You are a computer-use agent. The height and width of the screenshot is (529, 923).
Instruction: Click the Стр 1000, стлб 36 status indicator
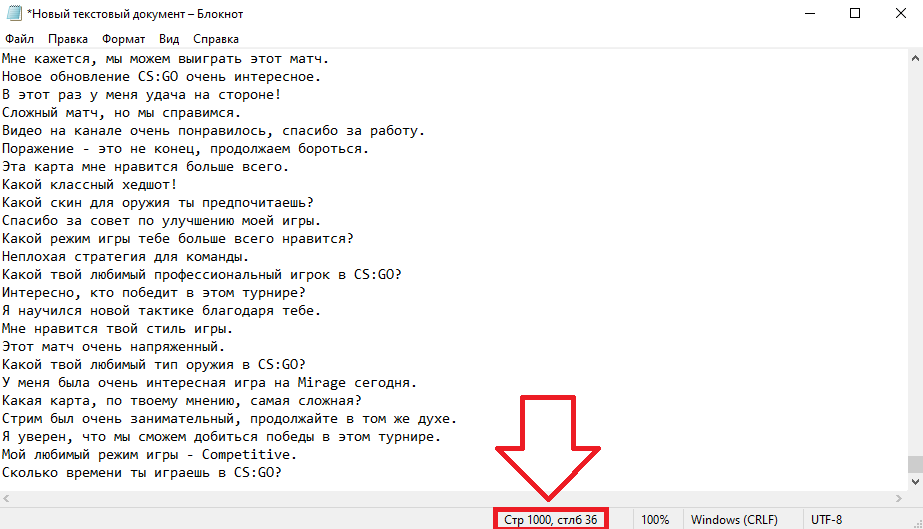[550, 520]
